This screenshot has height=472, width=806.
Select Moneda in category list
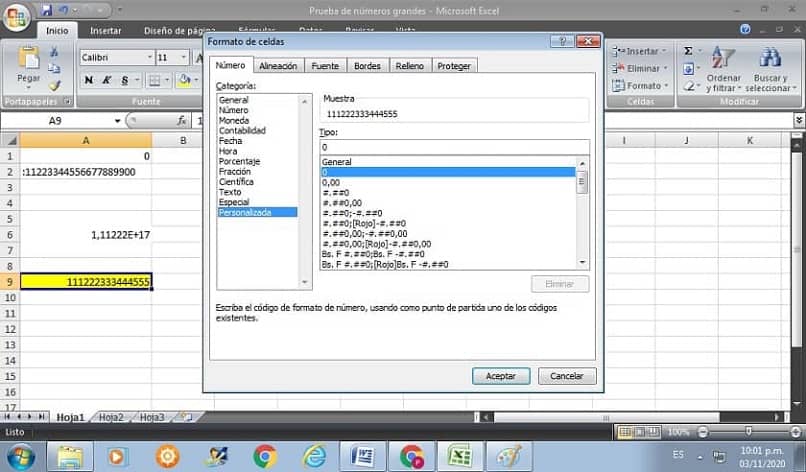point(233,120)
